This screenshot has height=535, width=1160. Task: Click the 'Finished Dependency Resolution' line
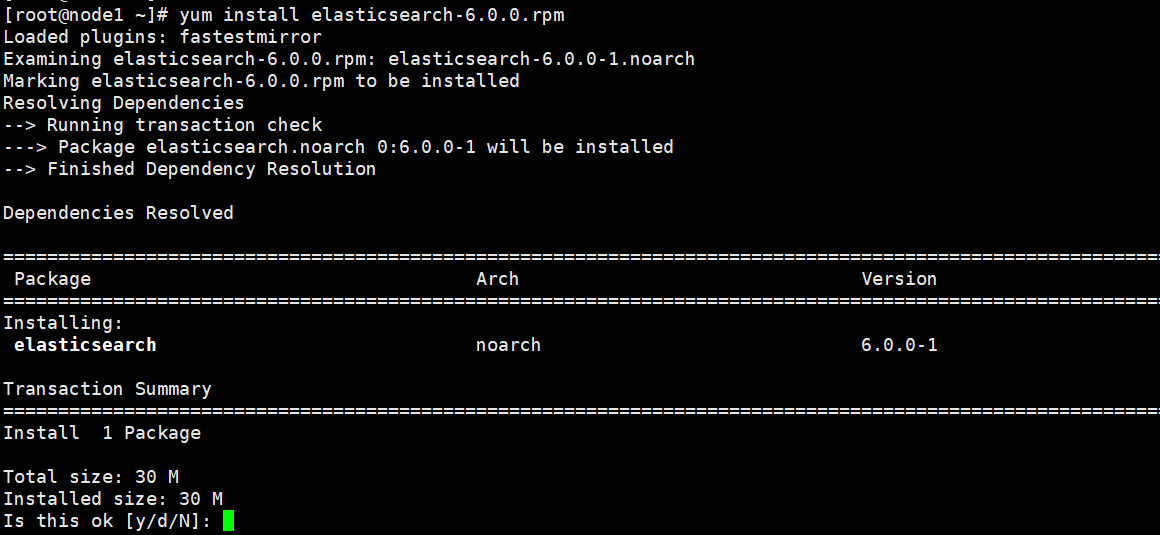[x=189, y=169]
